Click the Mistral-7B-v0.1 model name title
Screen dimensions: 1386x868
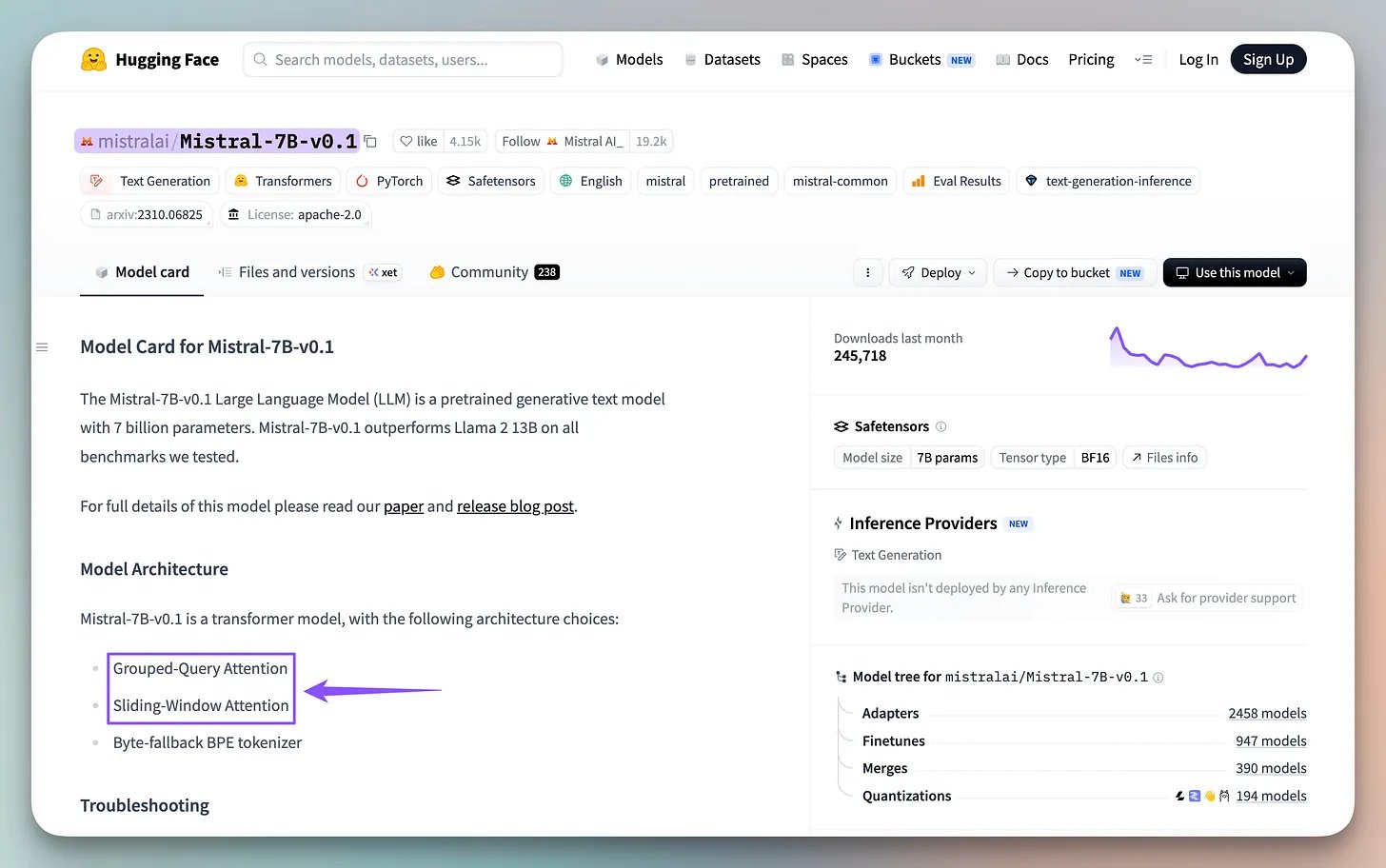(268, 142)
